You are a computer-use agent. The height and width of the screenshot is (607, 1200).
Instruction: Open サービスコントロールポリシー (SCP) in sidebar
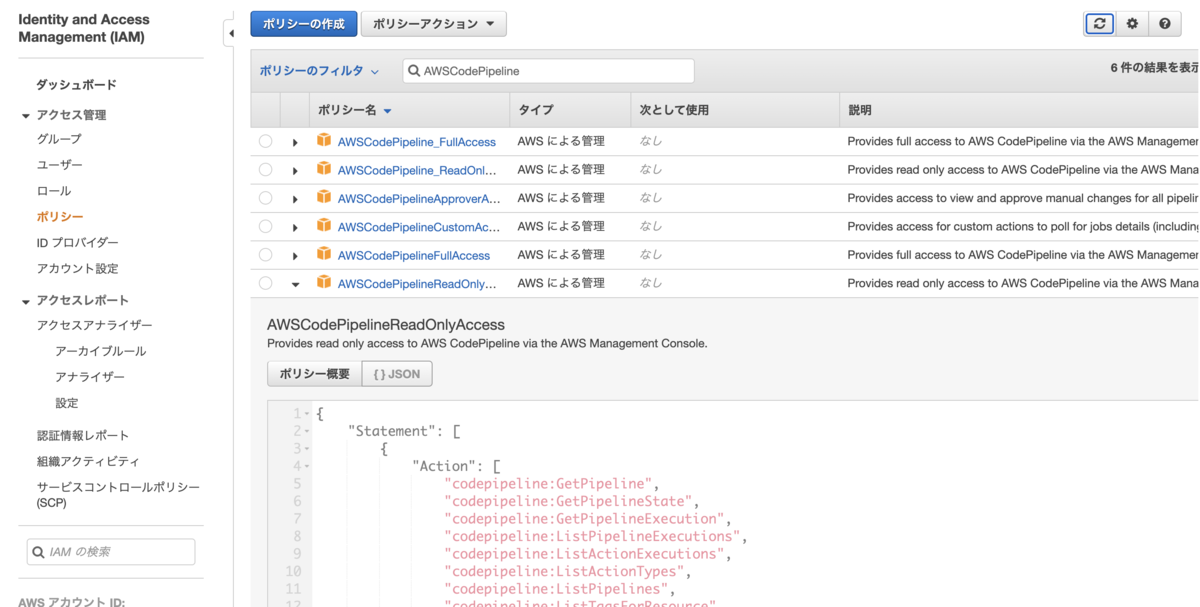pyautogui.click(x=118, y=495)
